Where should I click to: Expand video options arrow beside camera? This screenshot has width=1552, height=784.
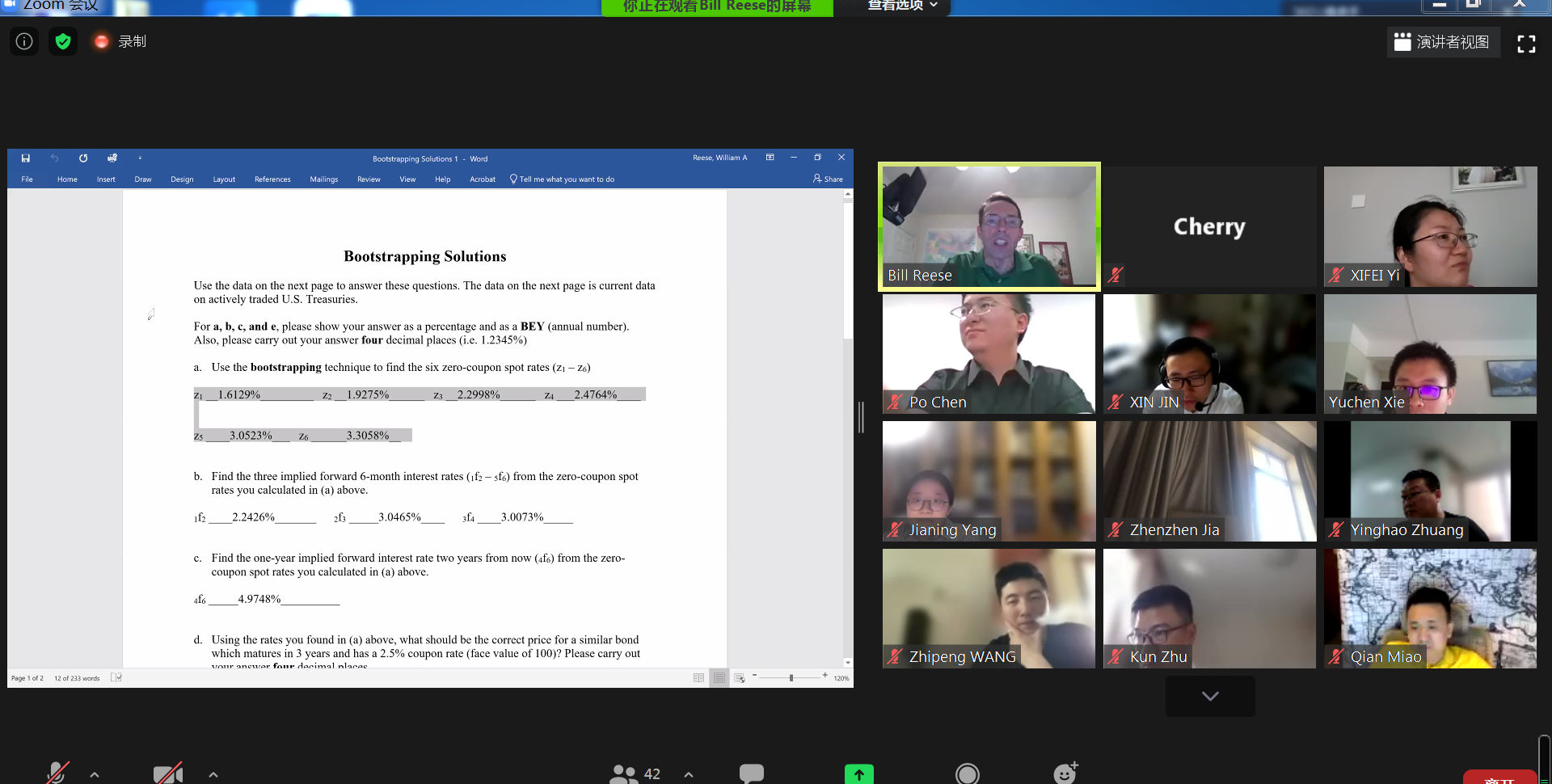pos(213,774)
